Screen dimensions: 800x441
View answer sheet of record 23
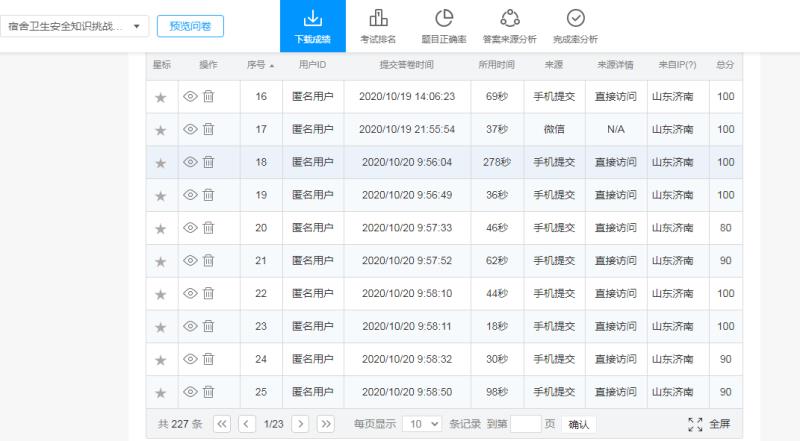[x=190, y=326]
